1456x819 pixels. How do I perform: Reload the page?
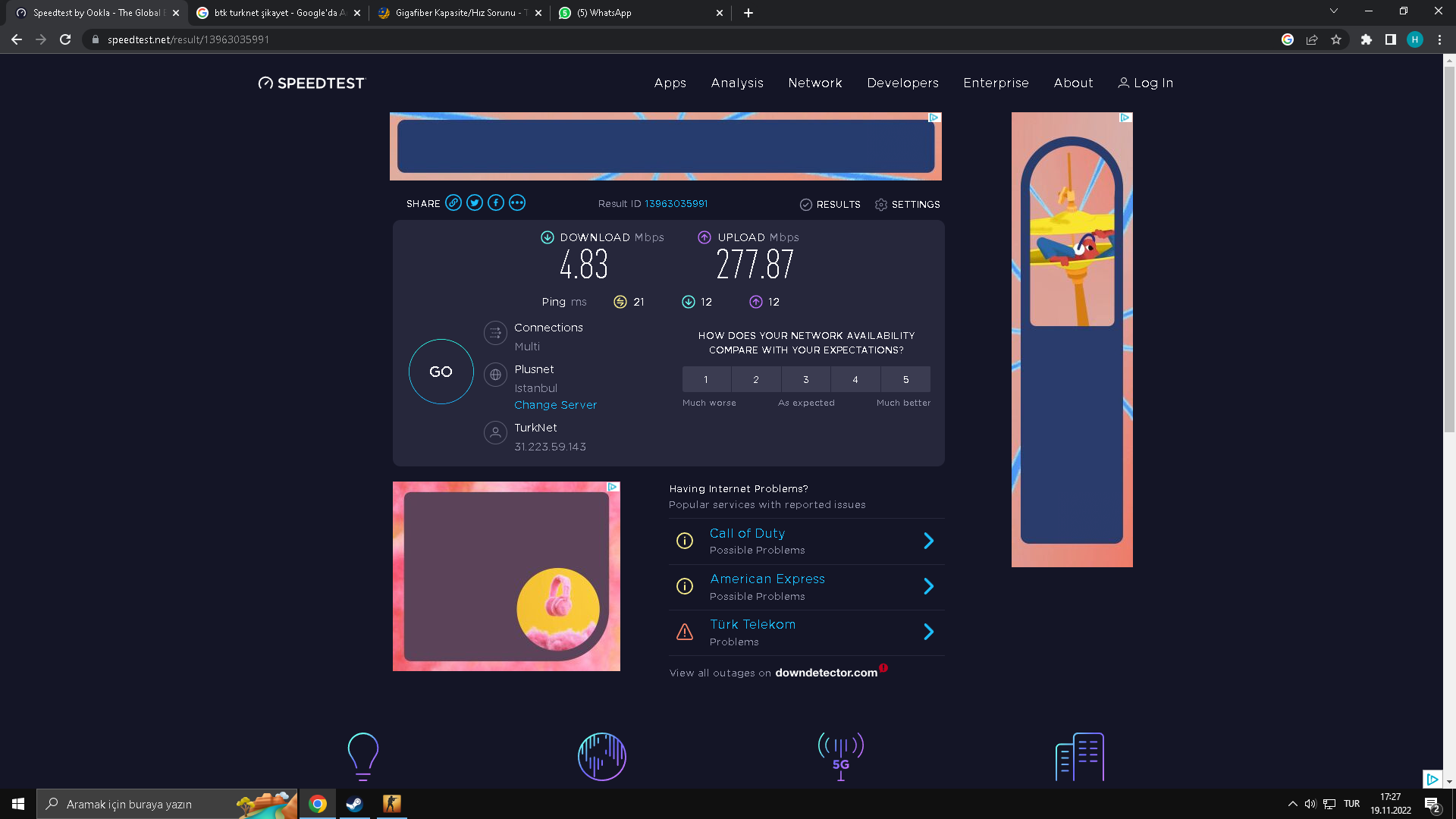65,39
